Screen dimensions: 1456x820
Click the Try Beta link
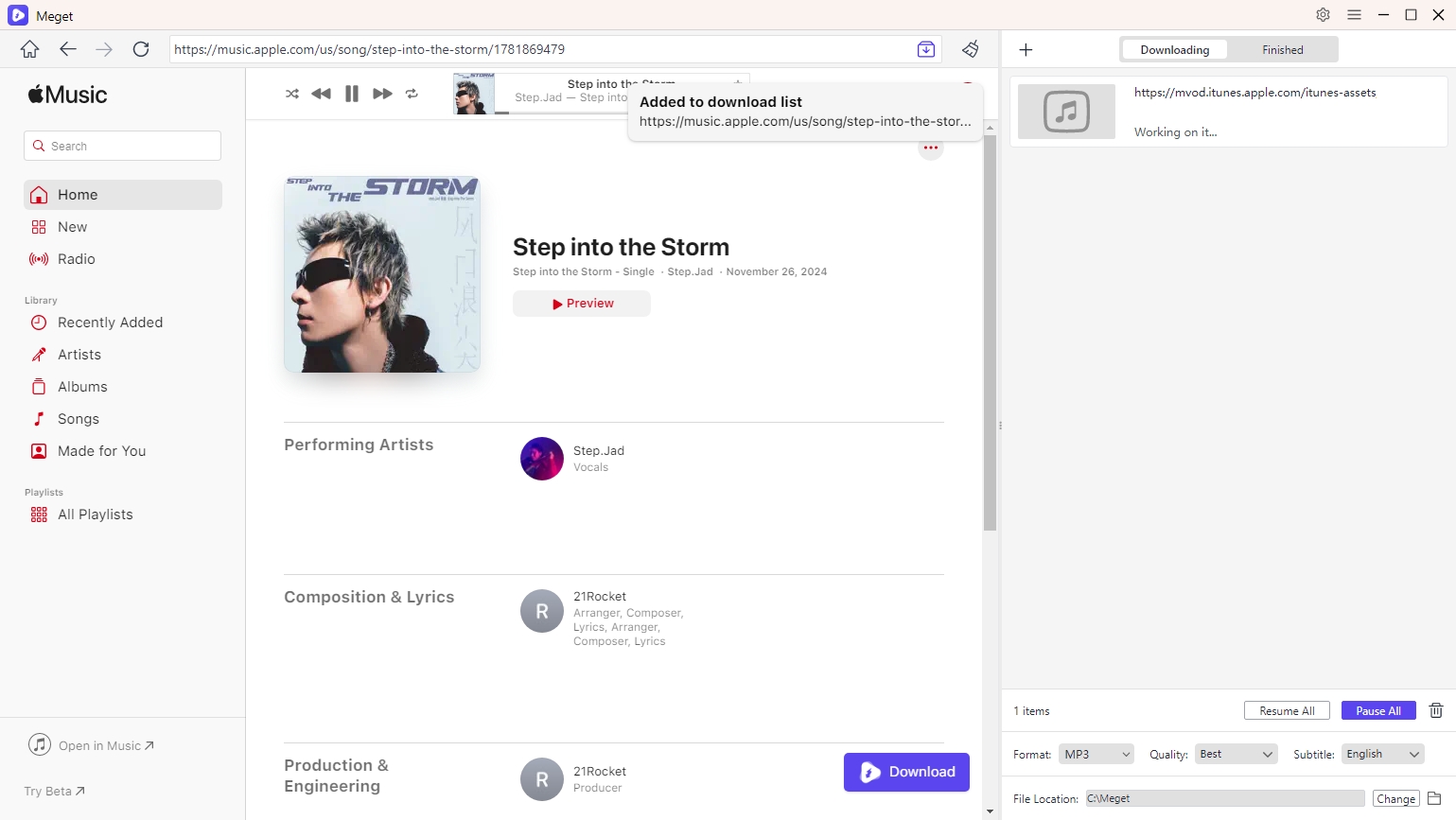pos(54,791)
